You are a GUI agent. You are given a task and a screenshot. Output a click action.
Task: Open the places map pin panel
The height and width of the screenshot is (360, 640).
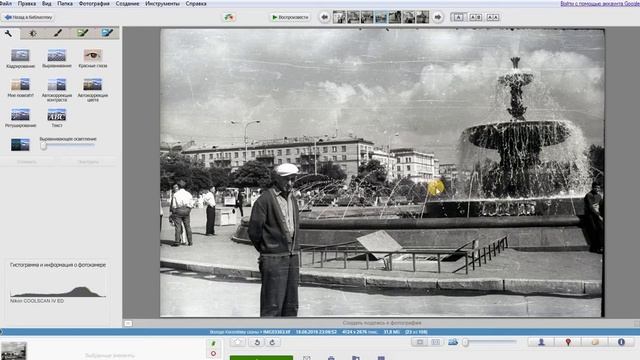click(568, 342)
